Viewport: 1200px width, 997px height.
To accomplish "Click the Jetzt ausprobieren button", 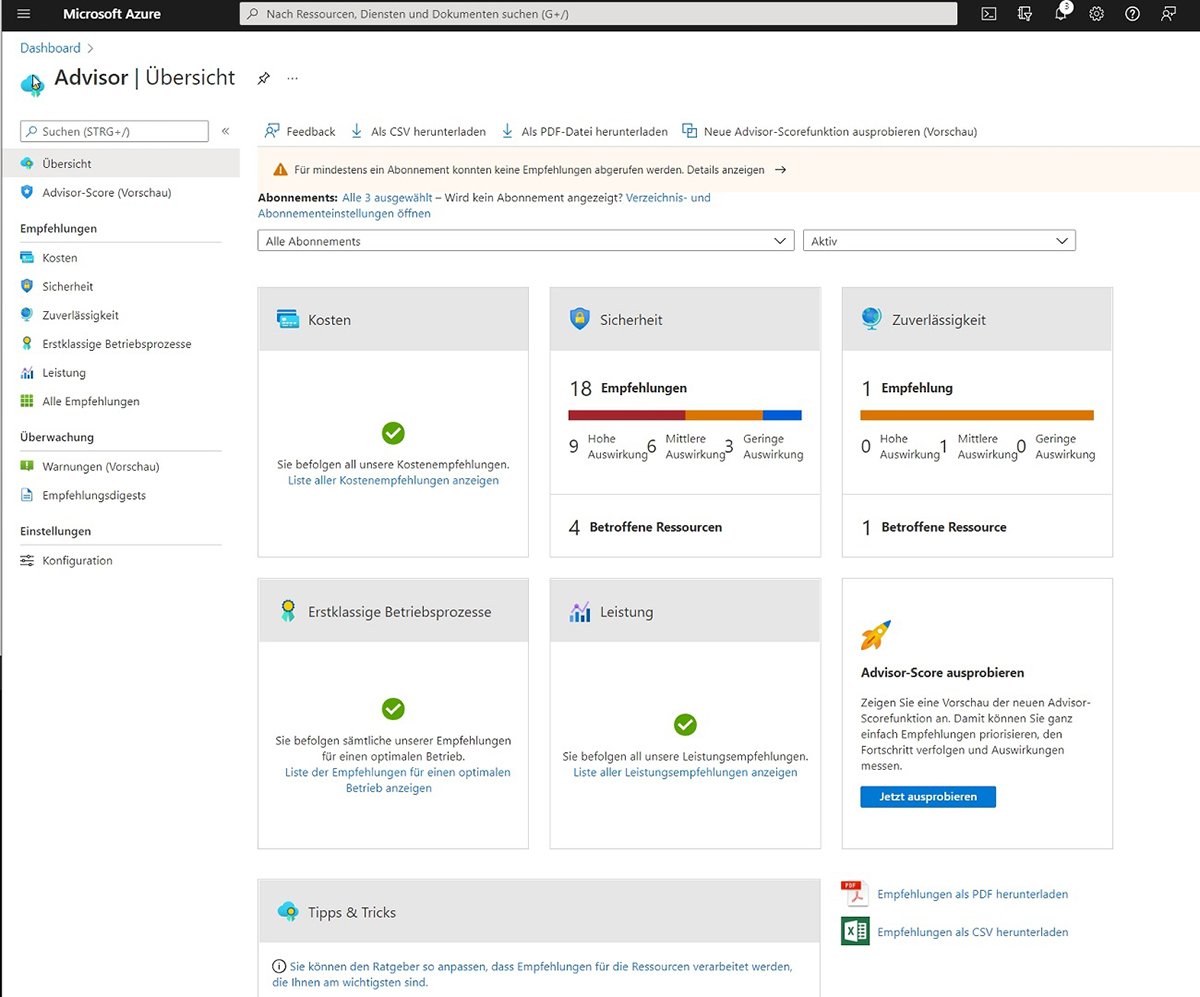I will pos(928,796).
